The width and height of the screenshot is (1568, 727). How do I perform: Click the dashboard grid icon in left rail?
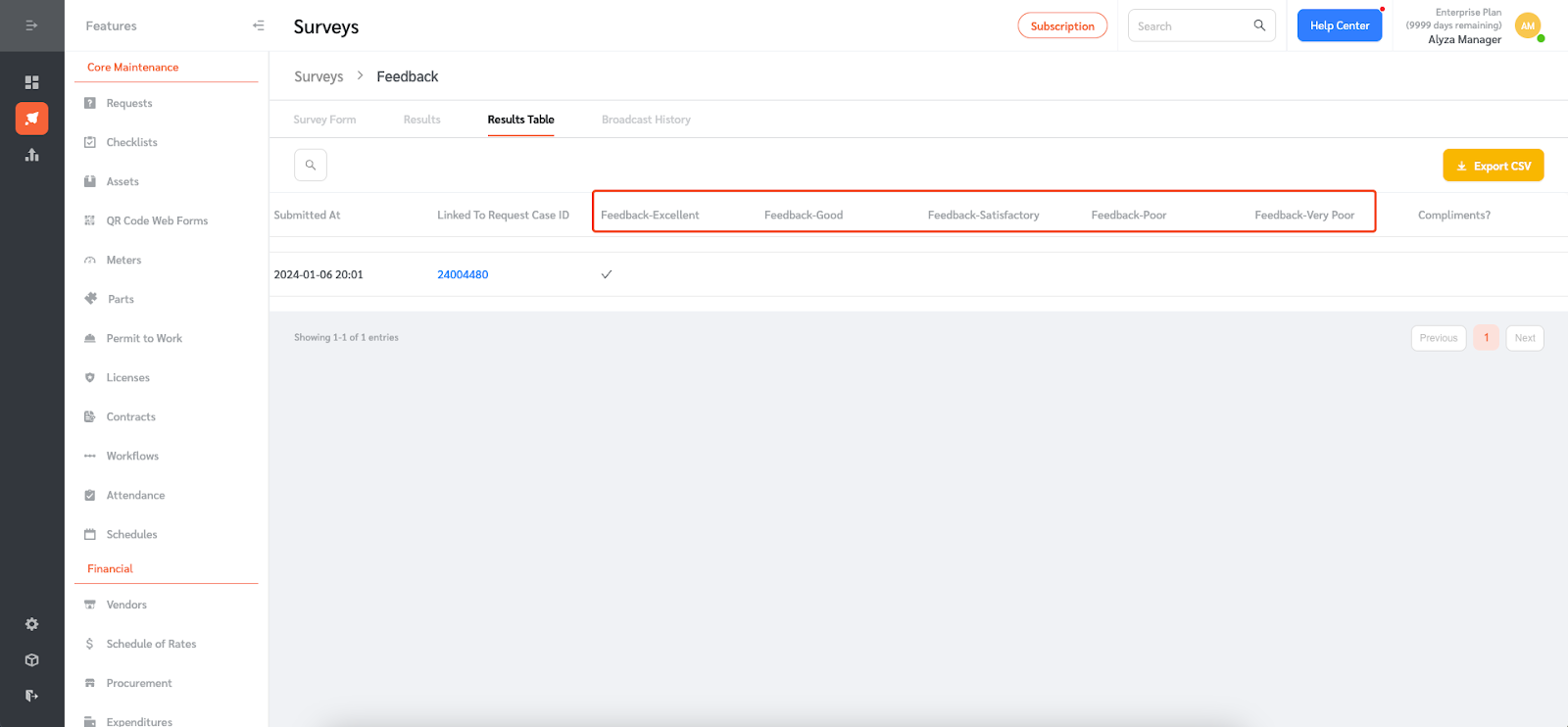point(31,82)
